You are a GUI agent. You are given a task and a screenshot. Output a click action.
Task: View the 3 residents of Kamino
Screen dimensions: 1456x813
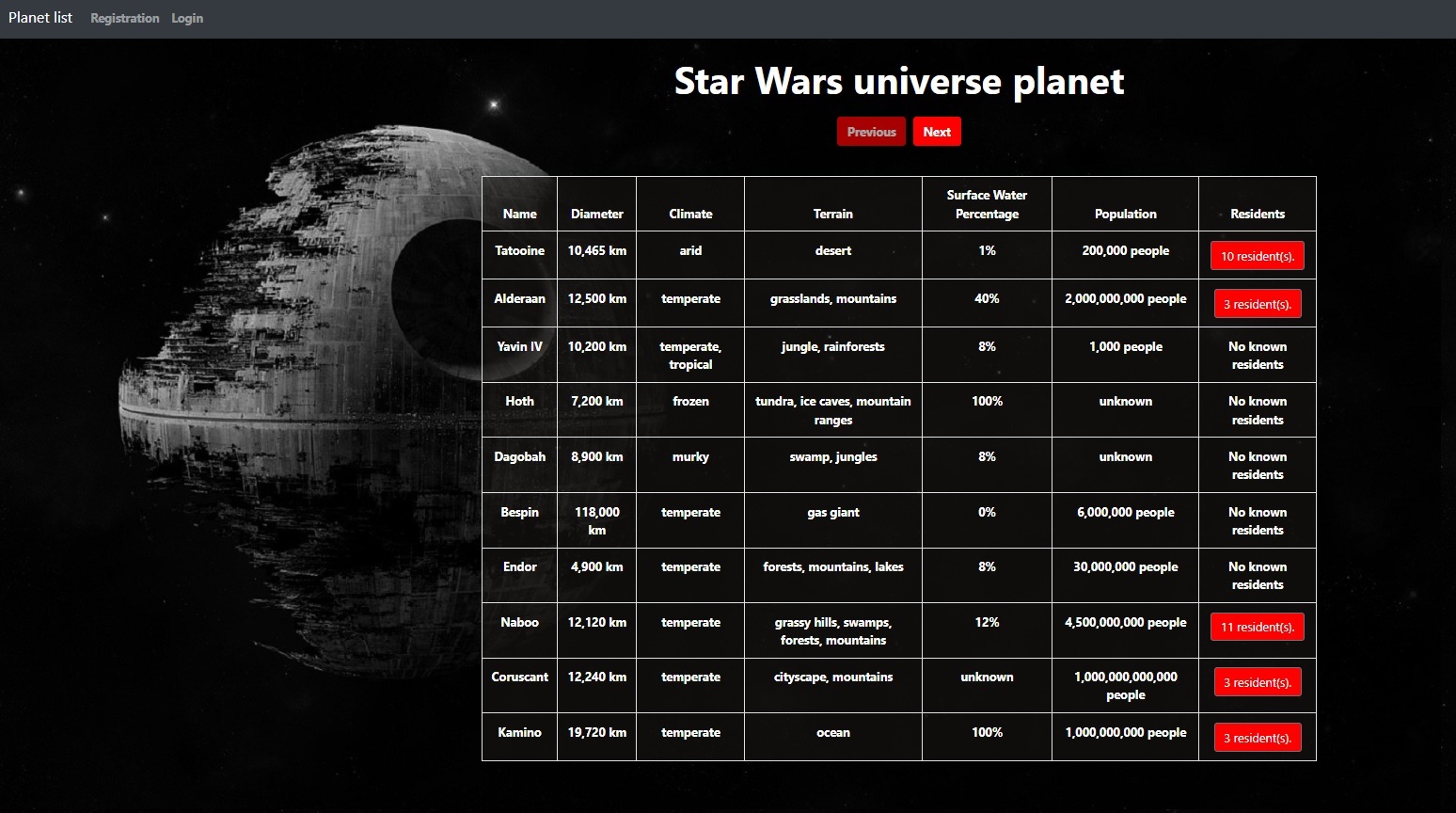point(1257,737)
